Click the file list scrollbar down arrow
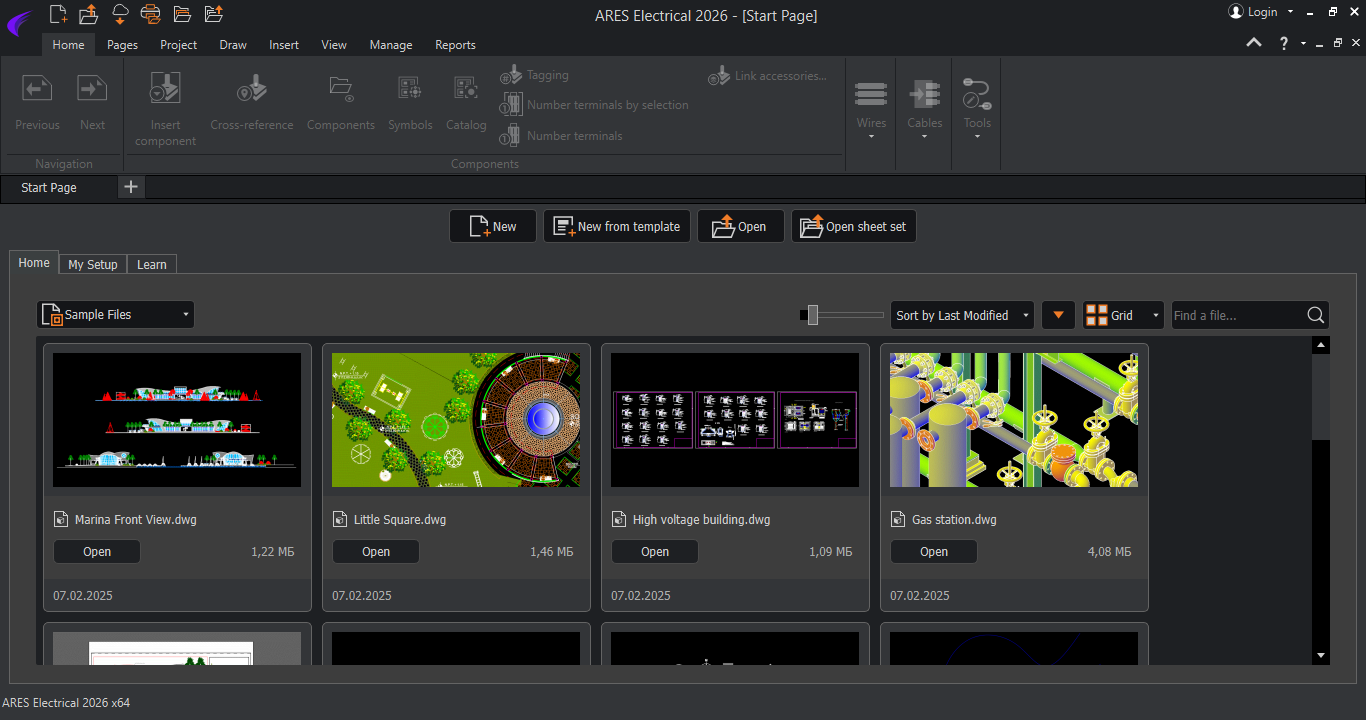The image size is (1366, 720). 1321,655
